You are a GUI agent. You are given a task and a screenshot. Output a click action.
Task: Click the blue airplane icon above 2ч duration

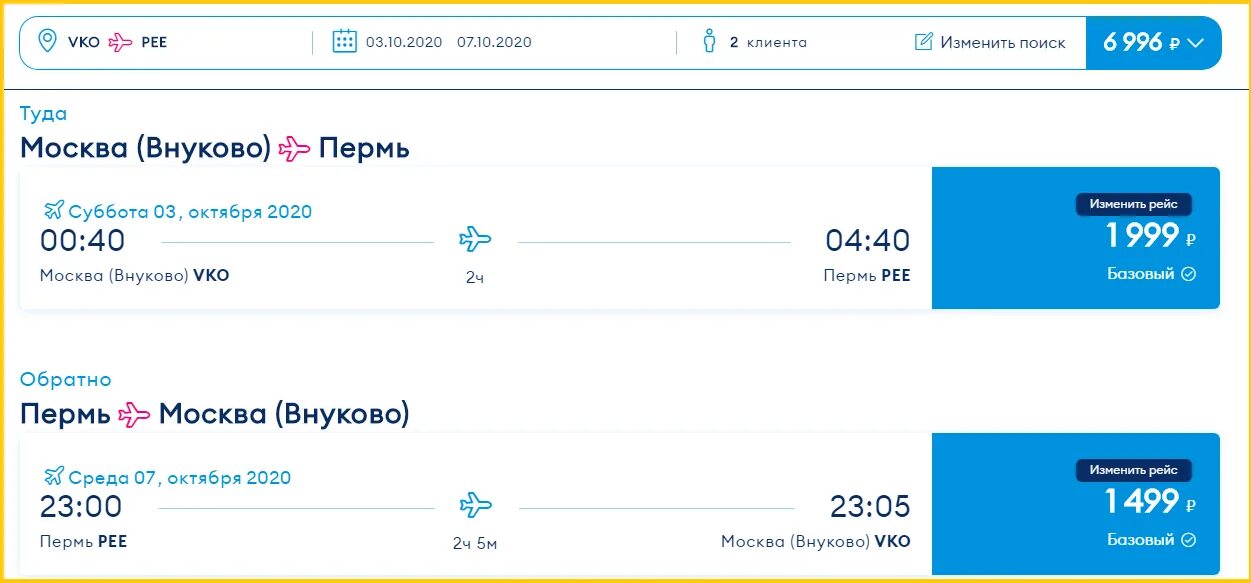coord(476,239)
